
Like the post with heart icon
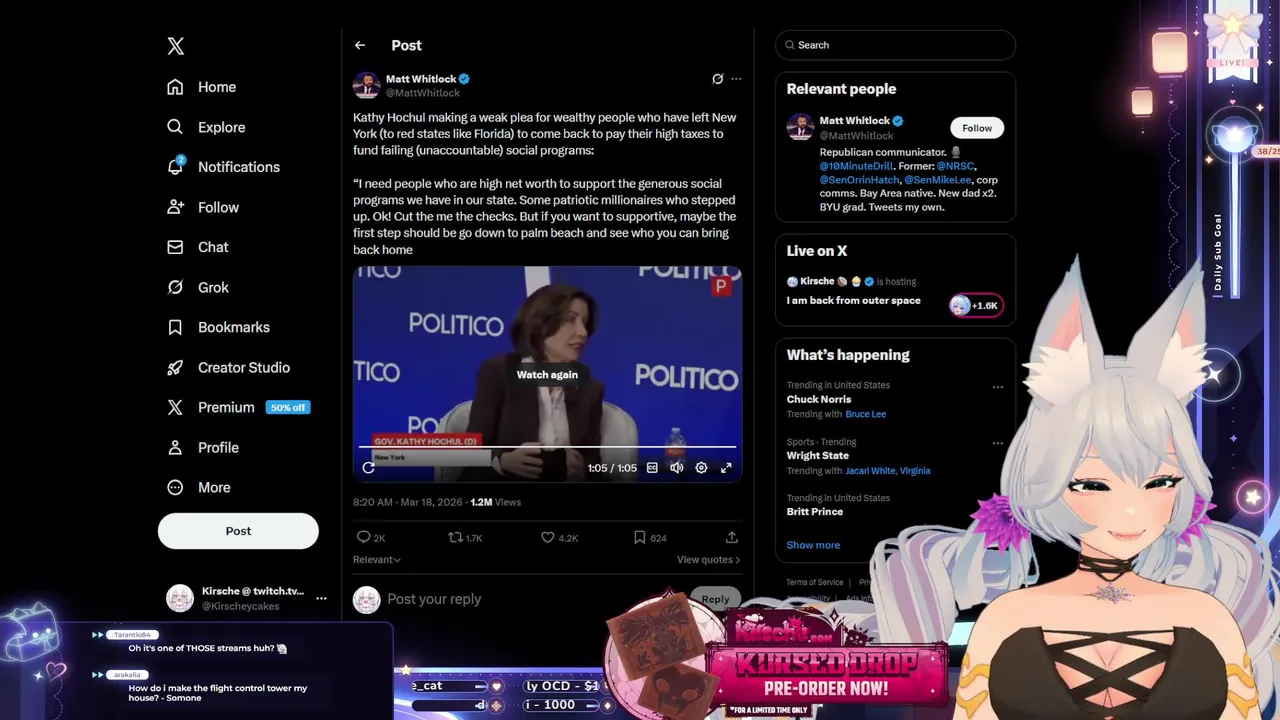tap(547, 537)
